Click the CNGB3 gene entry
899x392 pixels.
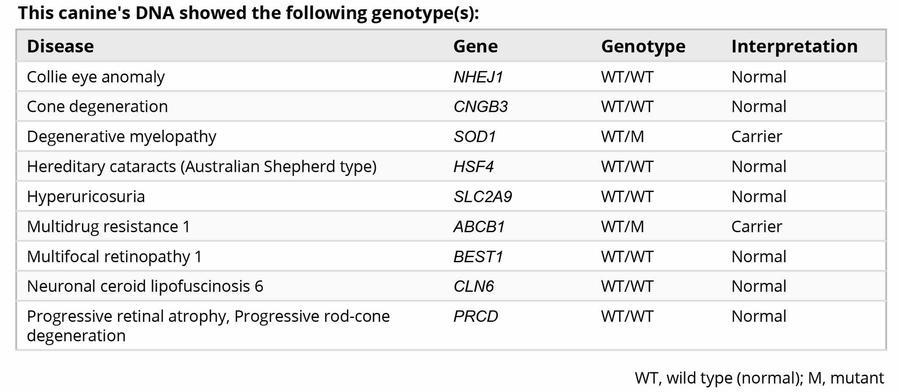tap(480, 107)
